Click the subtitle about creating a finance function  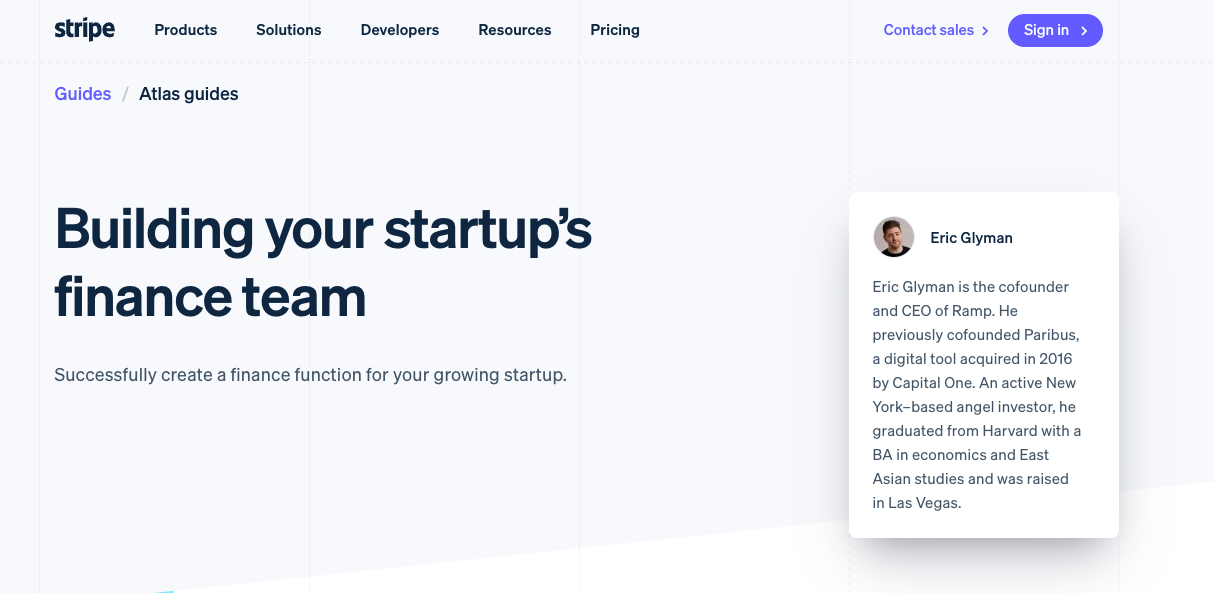click(x=310, y=375)
